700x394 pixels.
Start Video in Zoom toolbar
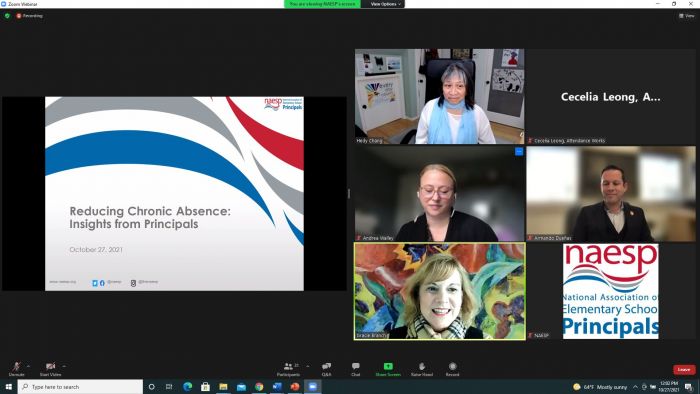point(50,369)
